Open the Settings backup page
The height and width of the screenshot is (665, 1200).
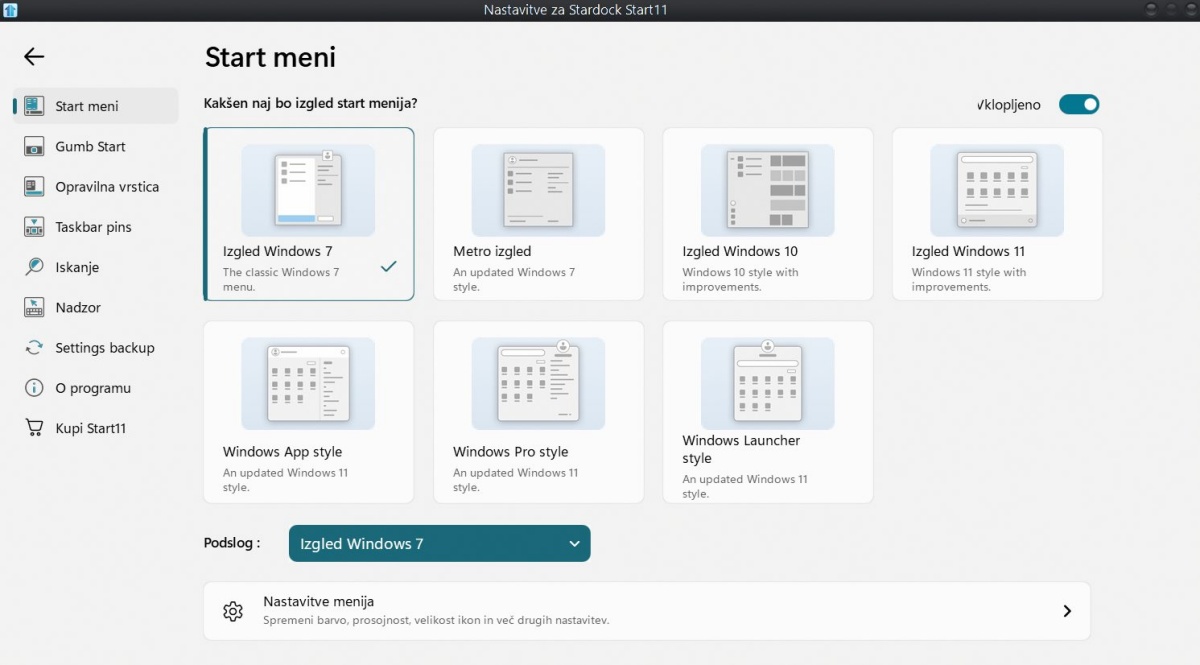pos(96,348)
